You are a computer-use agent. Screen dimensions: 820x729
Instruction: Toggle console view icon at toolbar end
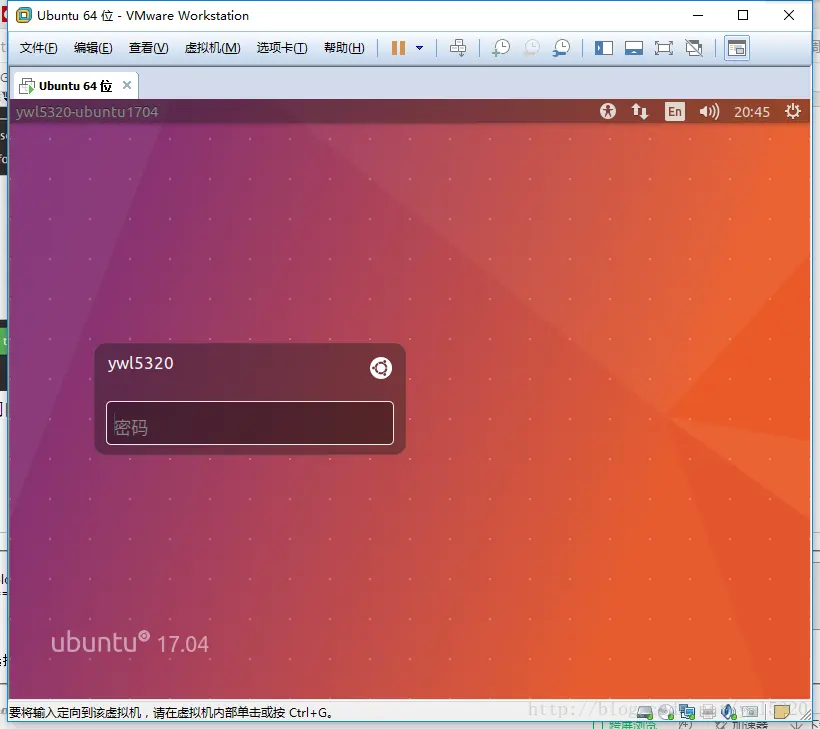tap(737, 48)
